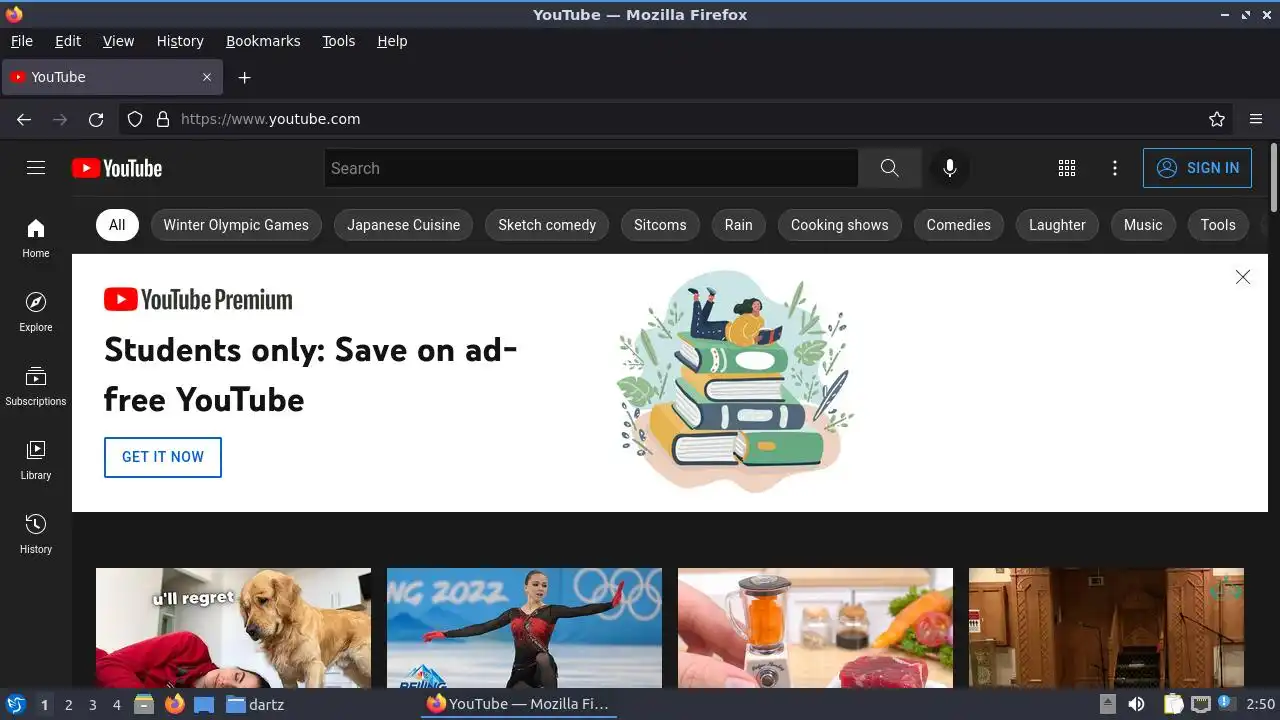
Task: Click the volume speaker tray icon
Action: 1136,704
